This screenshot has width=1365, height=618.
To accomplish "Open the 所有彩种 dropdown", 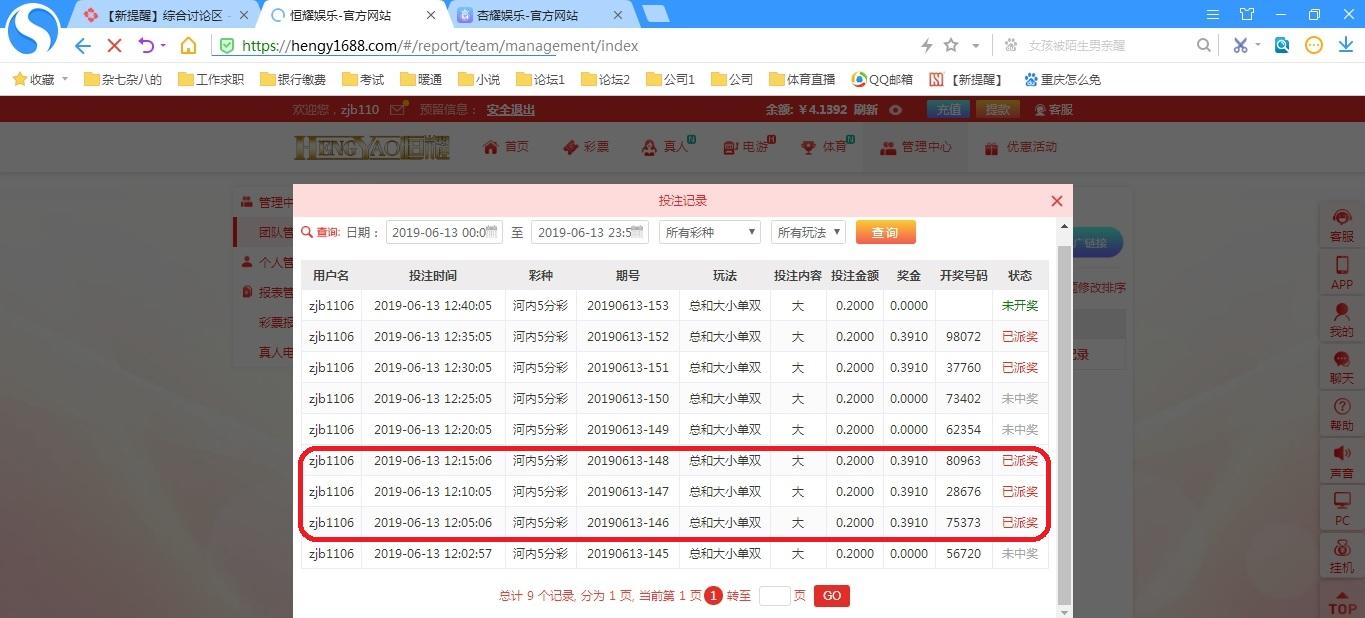I will [710, 232].
